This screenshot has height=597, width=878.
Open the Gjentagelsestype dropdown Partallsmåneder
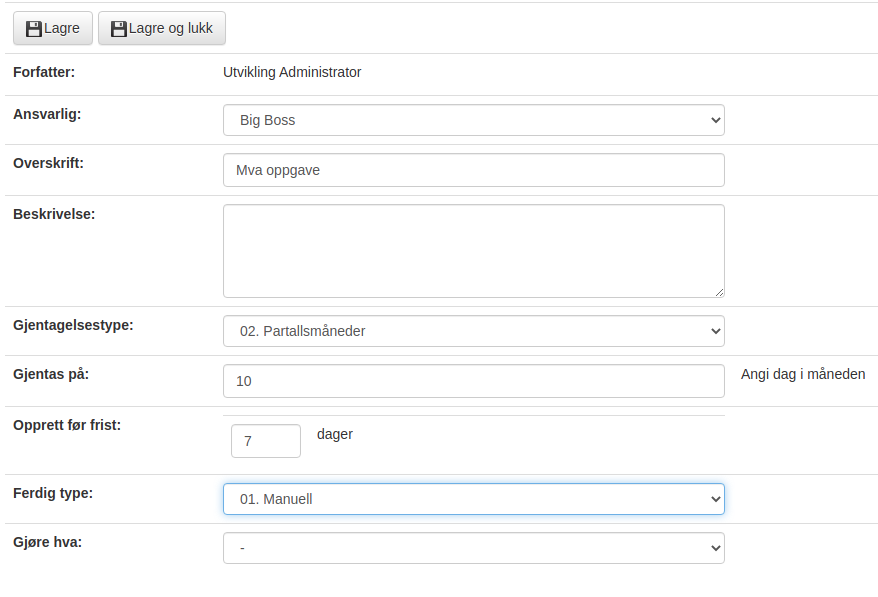point(474,331)
